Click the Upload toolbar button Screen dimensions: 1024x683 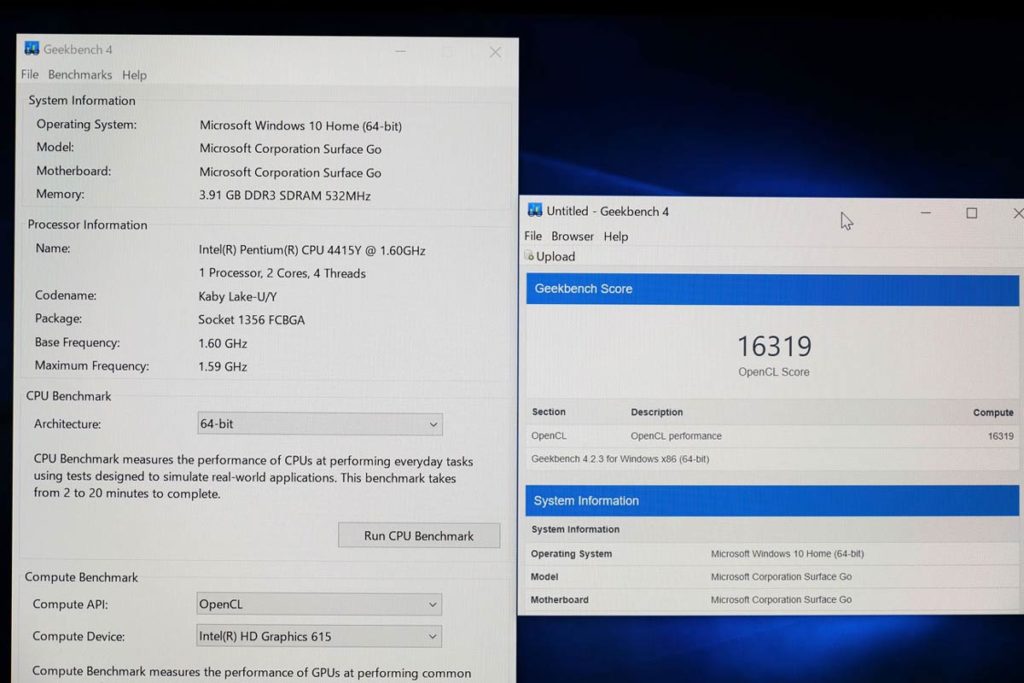tap(551, 257)
